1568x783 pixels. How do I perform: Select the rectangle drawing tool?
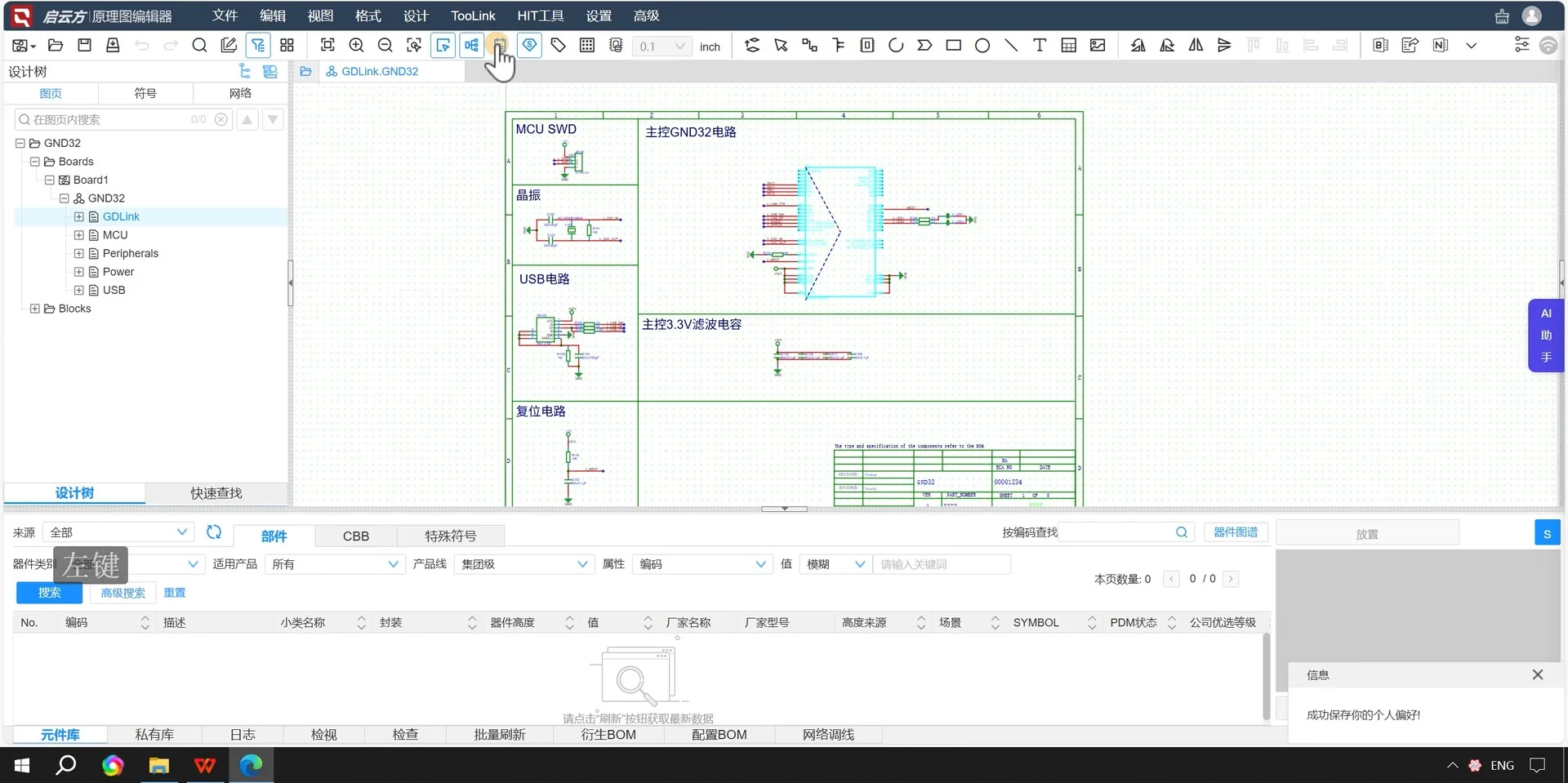click(952, 45)
